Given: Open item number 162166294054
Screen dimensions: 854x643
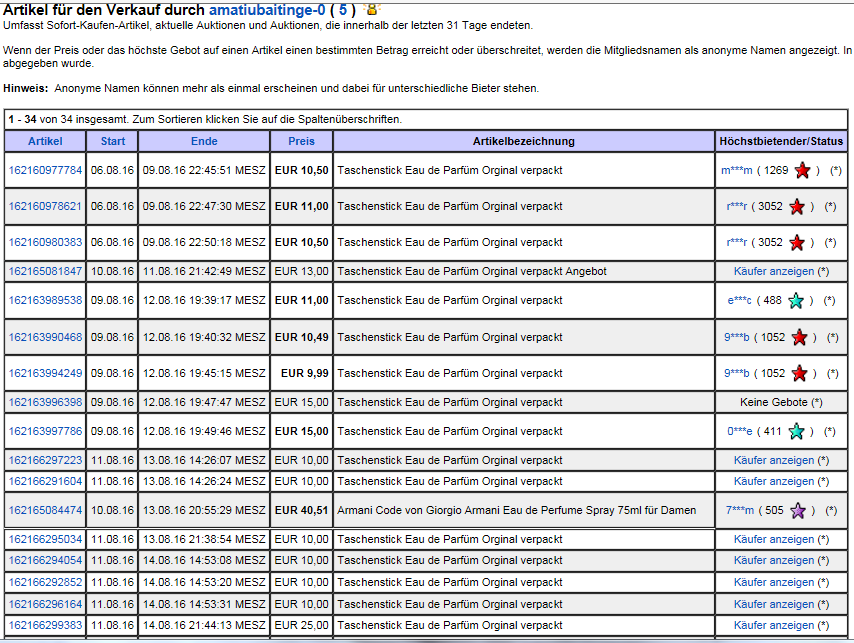Looking at the screenshot, I should [45, 560].
